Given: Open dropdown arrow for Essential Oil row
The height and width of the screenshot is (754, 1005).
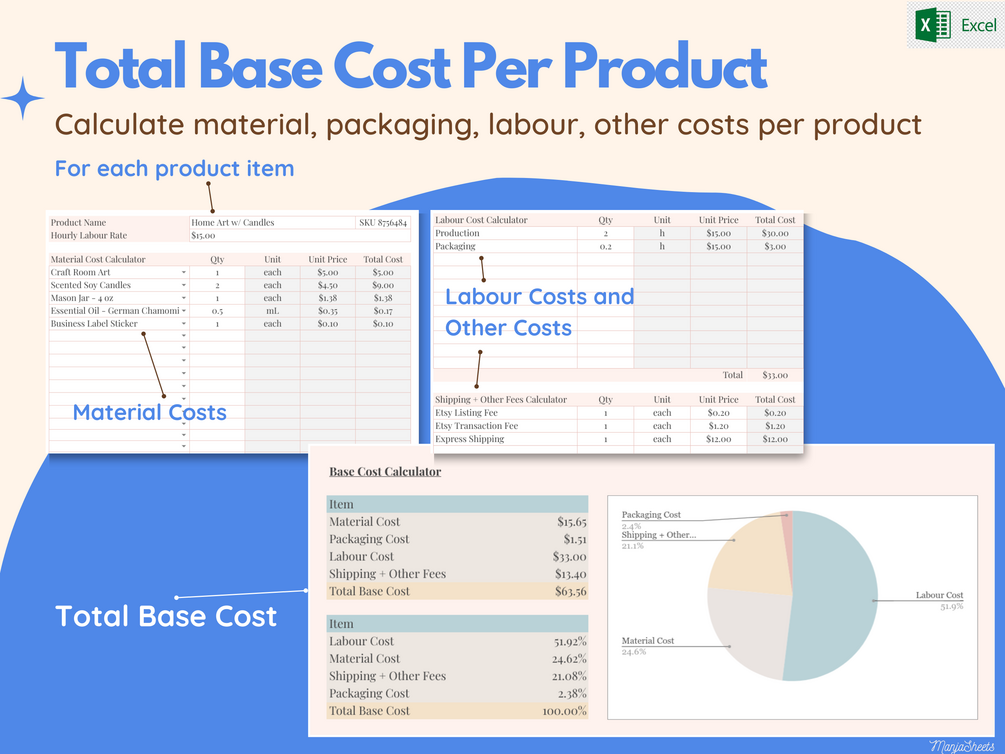Looking at the screenshot, I should [184, 311].
